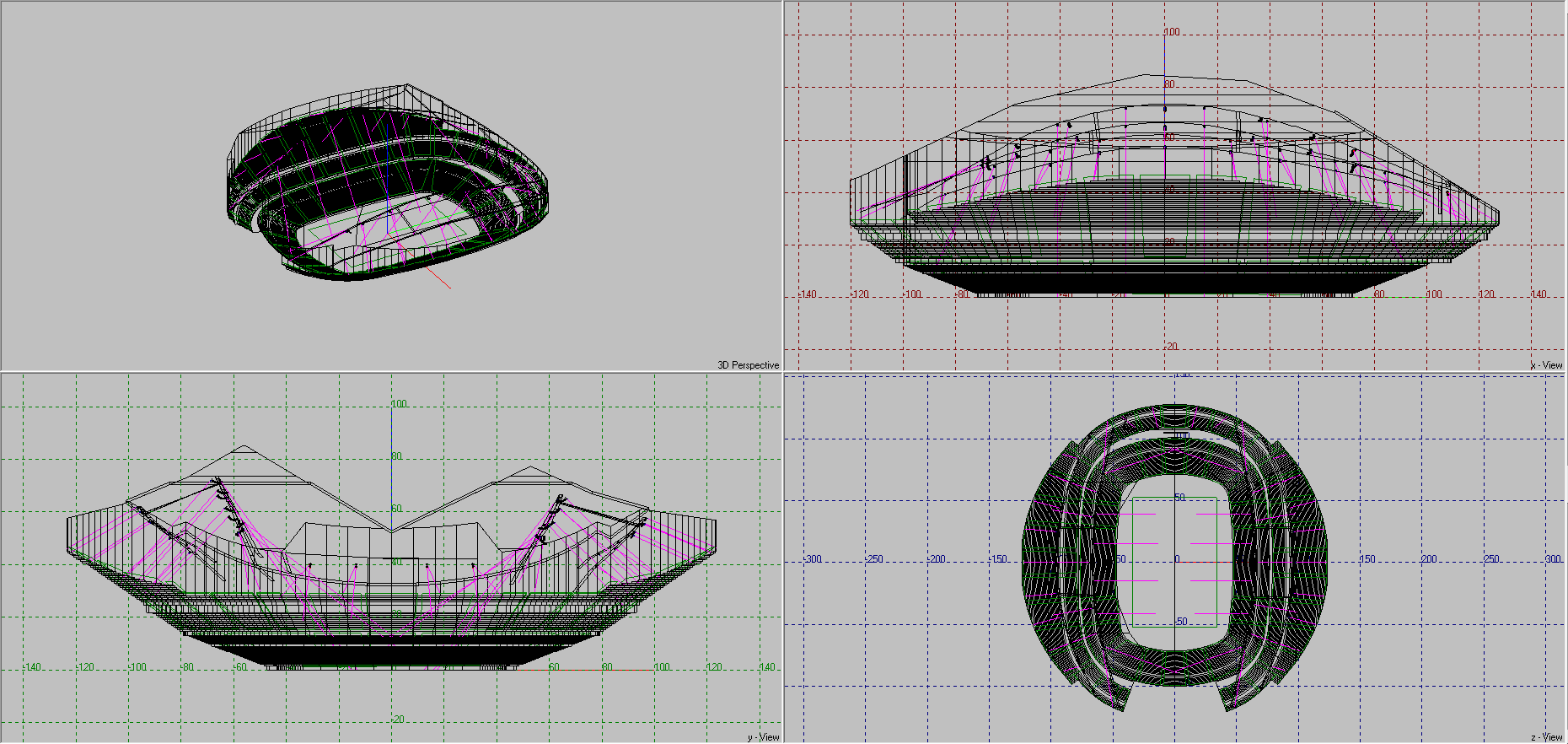Image resolution: width=1568 pixels, height=744 pixels.
Task: Click the -150 axis label in z - View
Action: click(x=998, y=559)
